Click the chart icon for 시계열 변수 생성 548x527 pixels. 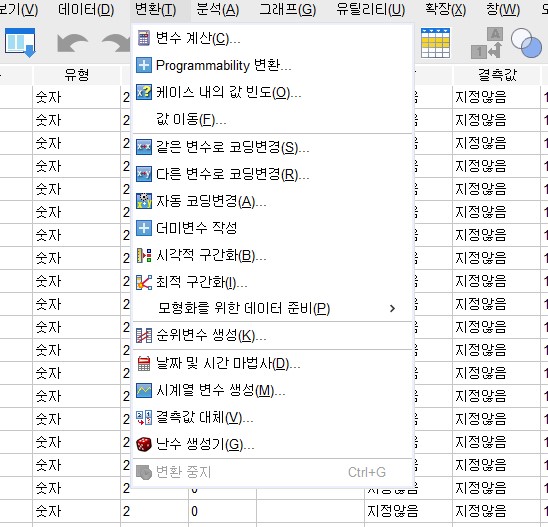point(144,390)
